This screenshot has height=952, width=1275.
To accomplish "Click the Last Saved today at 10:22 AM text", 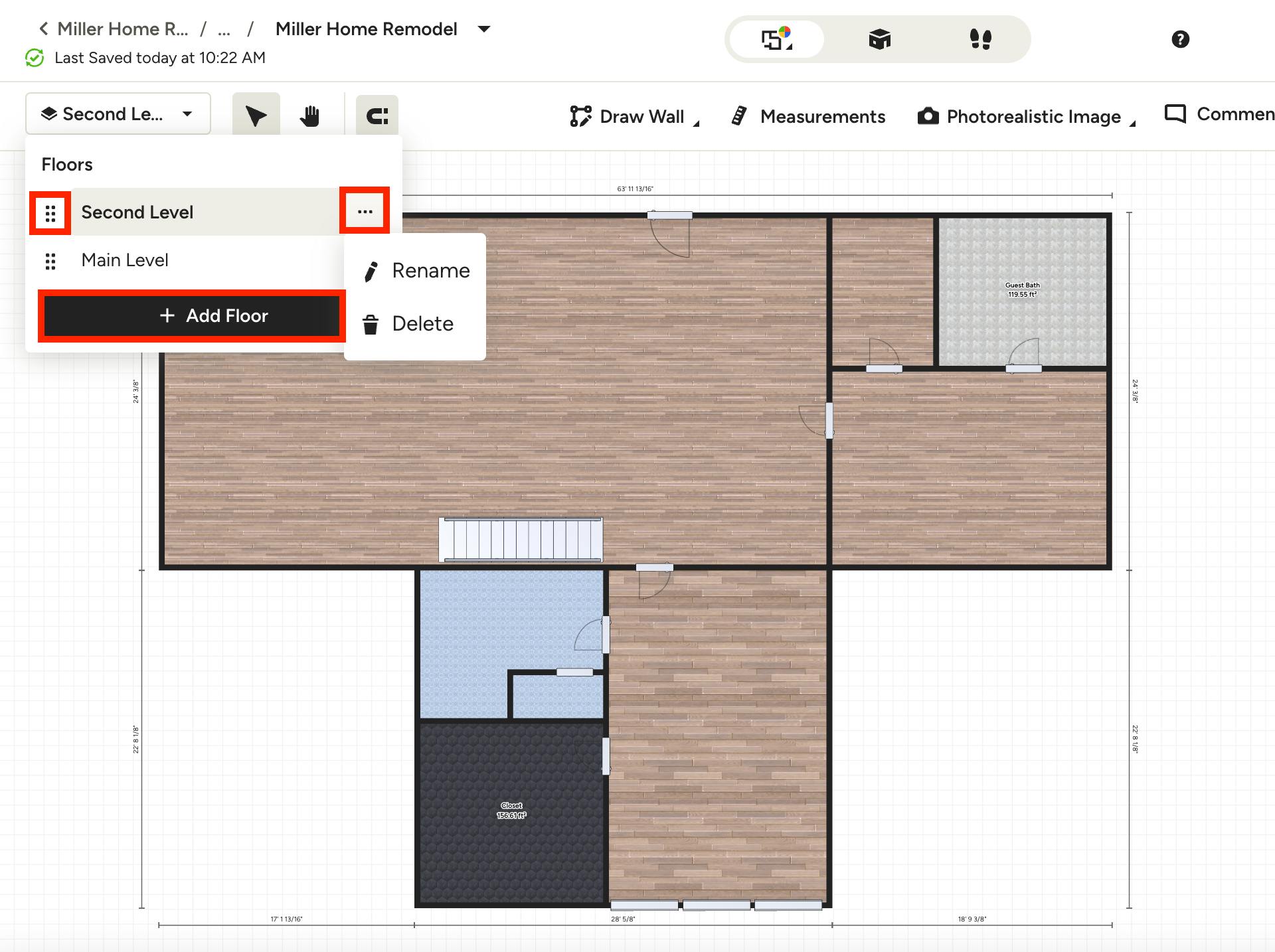I will (x=160, y=58).
